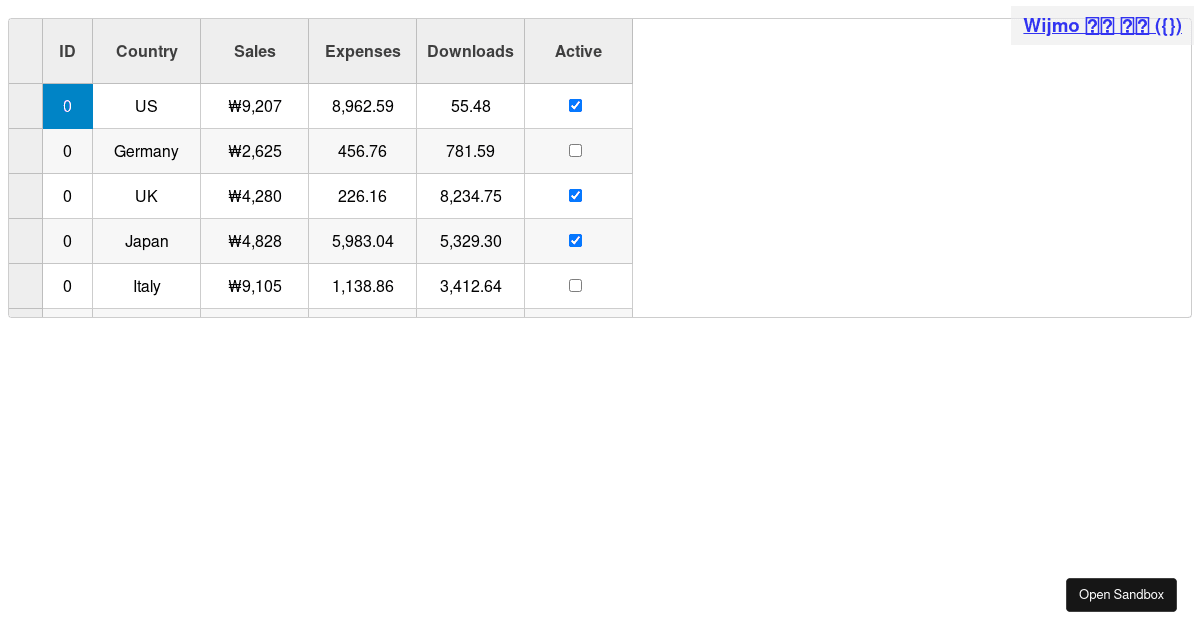Select the ID cell in the Germany row

[x=68, y=151]
